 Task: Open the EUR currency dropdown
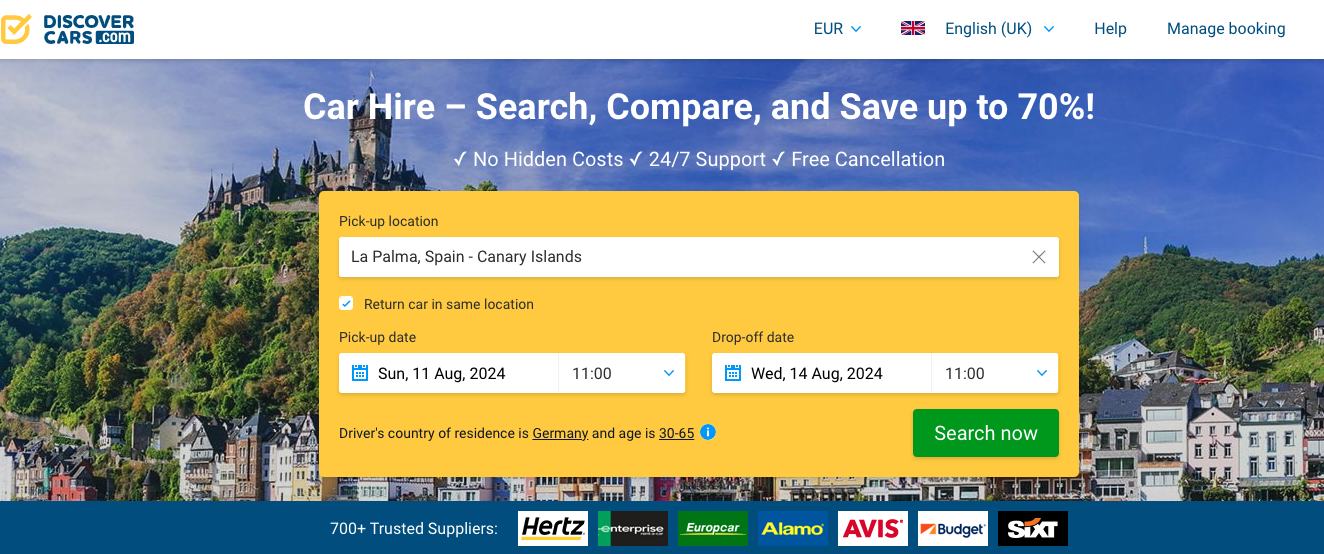point(837,29)
